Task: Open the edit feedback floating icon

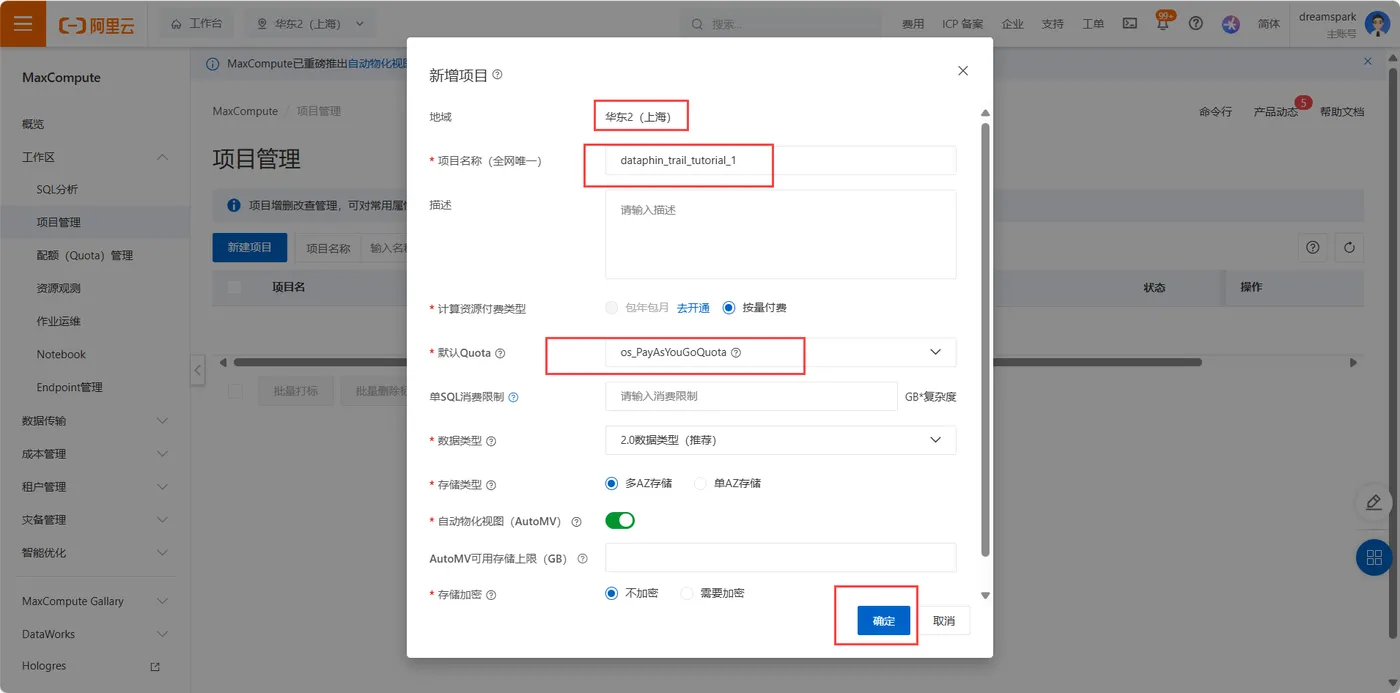Action: point(1373,502)
